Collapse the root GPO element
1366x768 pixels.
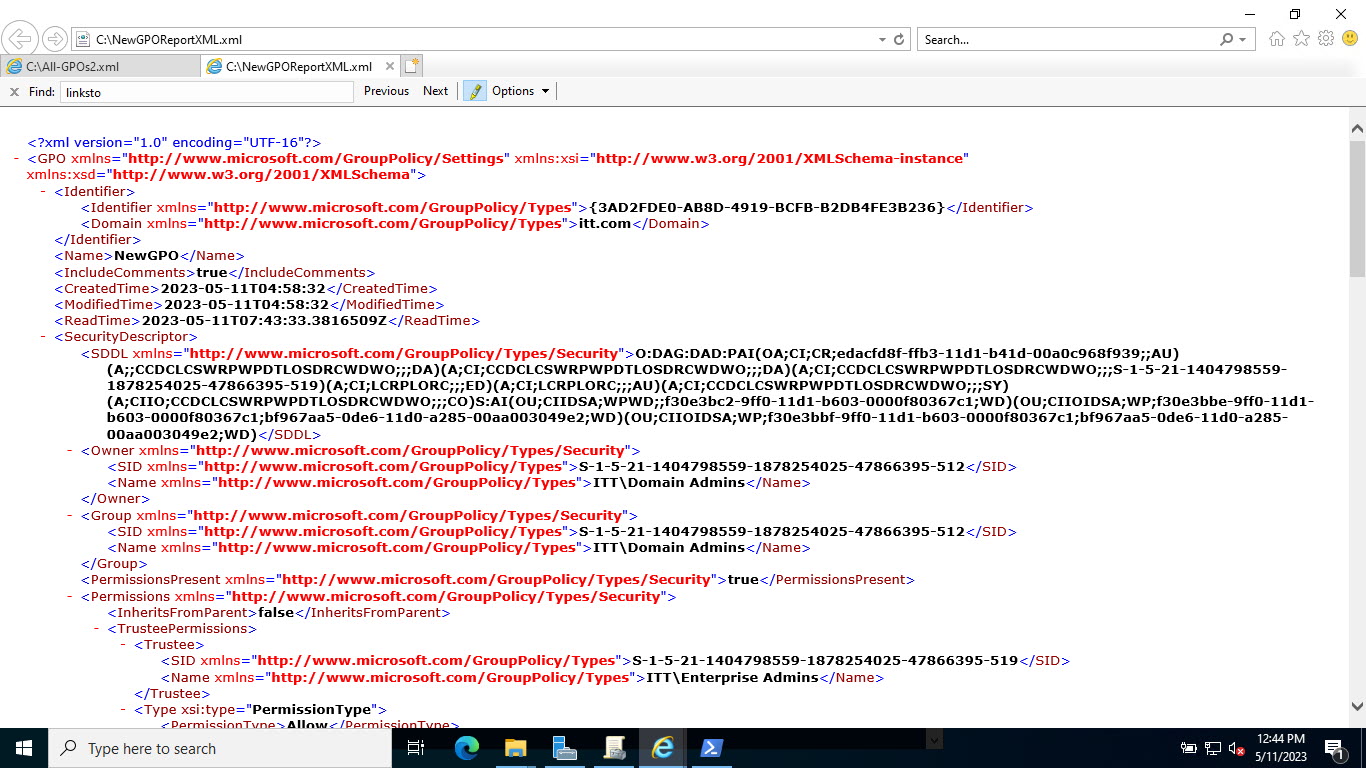click(15, 158)
